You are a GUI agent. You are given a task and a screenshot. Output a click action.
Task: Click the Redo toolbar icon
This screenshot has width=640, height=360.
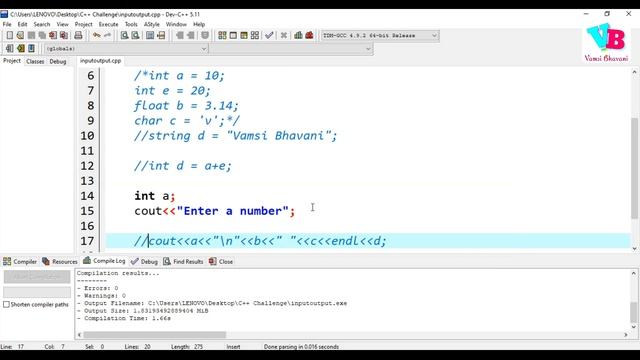click(107, 36)
